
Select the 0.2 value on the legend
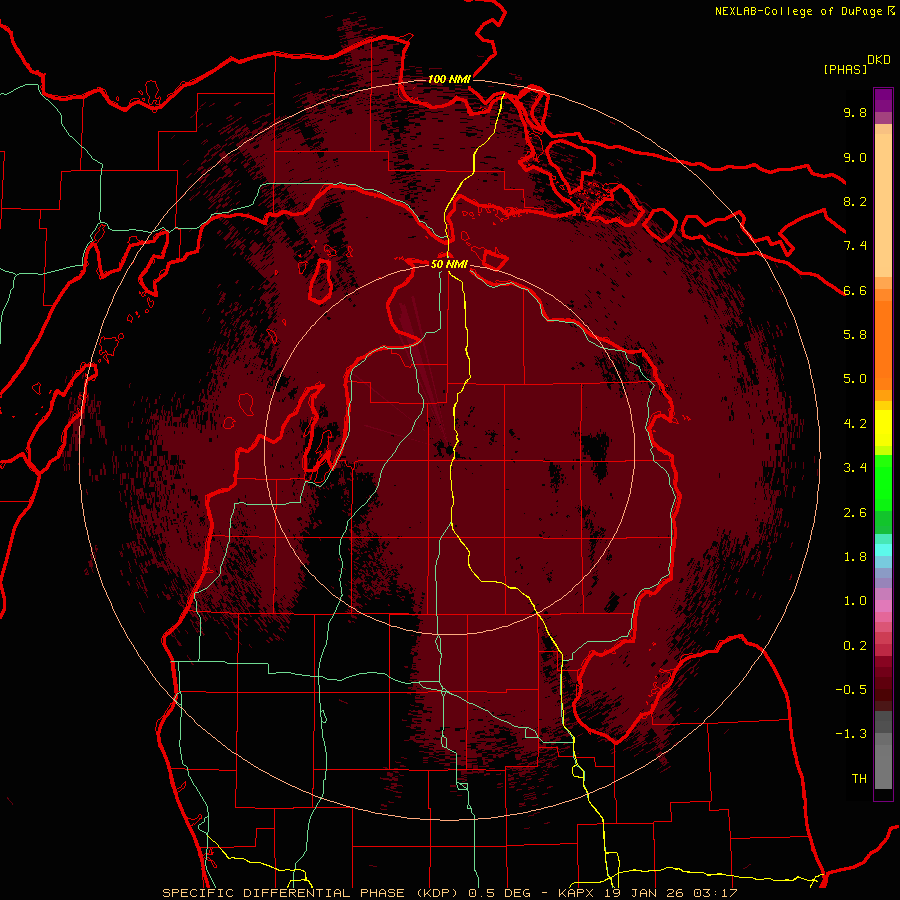point(855,646)
